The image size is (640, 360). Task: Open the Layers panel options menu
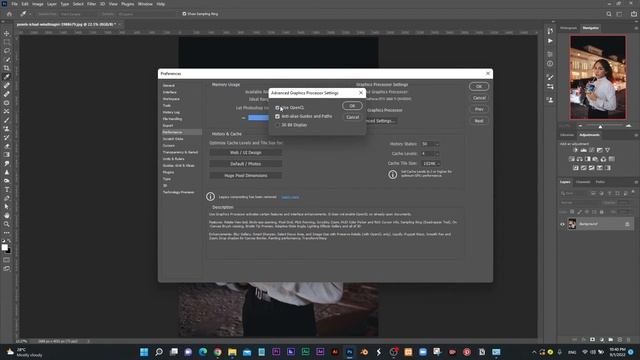(636, 182)
